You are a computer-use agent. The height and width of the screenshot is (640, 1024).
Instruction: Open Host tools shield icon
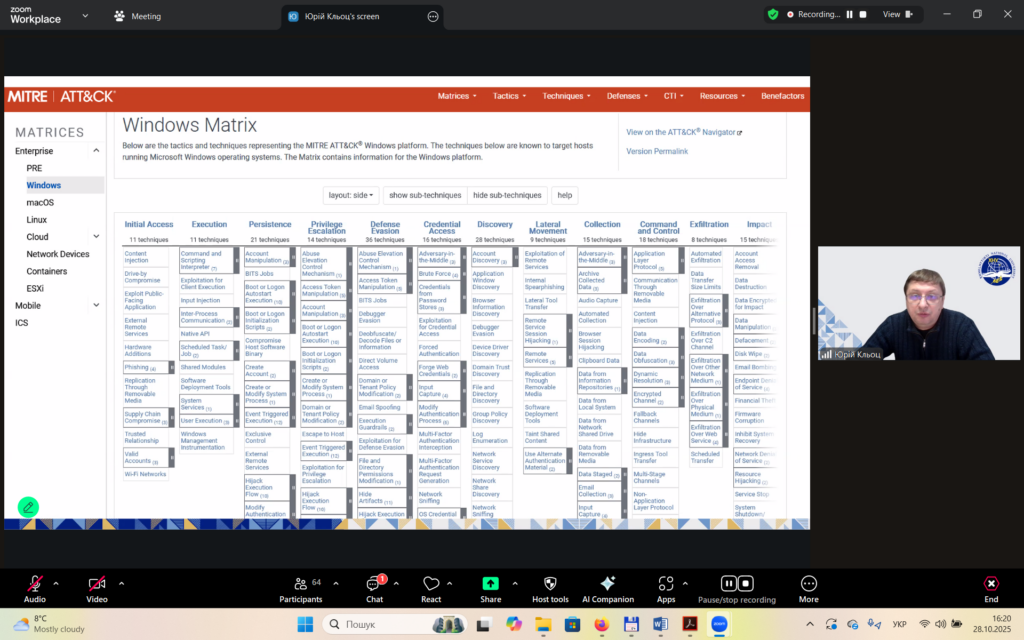click(x=549, y=585)
